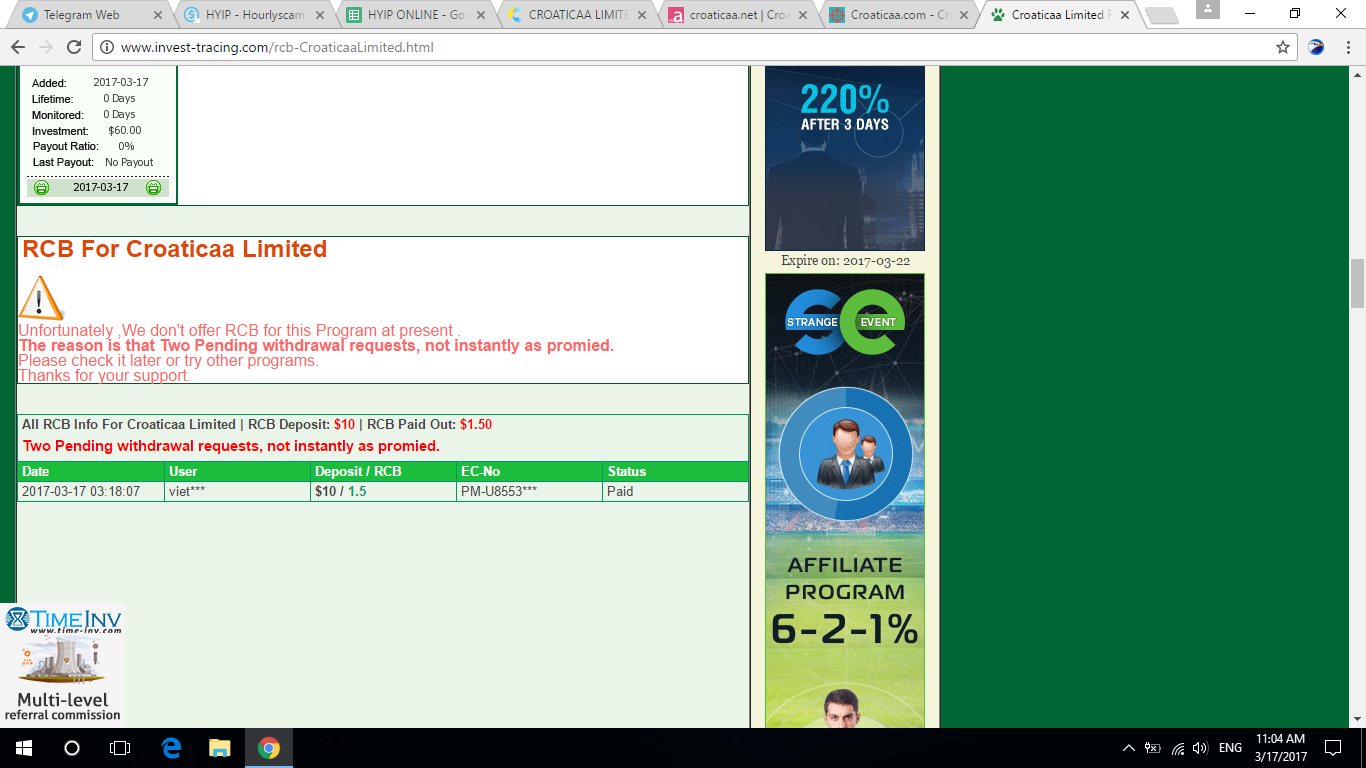Screen dimensions: 1366x768
Task: Switch to the HYIP - Hourlyscam tab
Action: coord(248,15)
